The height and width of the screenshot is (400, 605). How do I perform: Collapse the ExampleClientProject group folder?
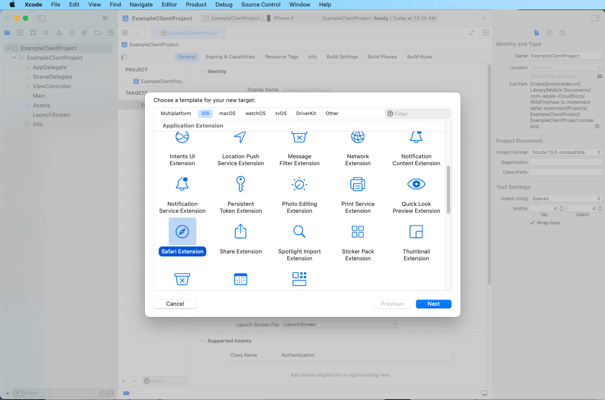click(14, 57)
